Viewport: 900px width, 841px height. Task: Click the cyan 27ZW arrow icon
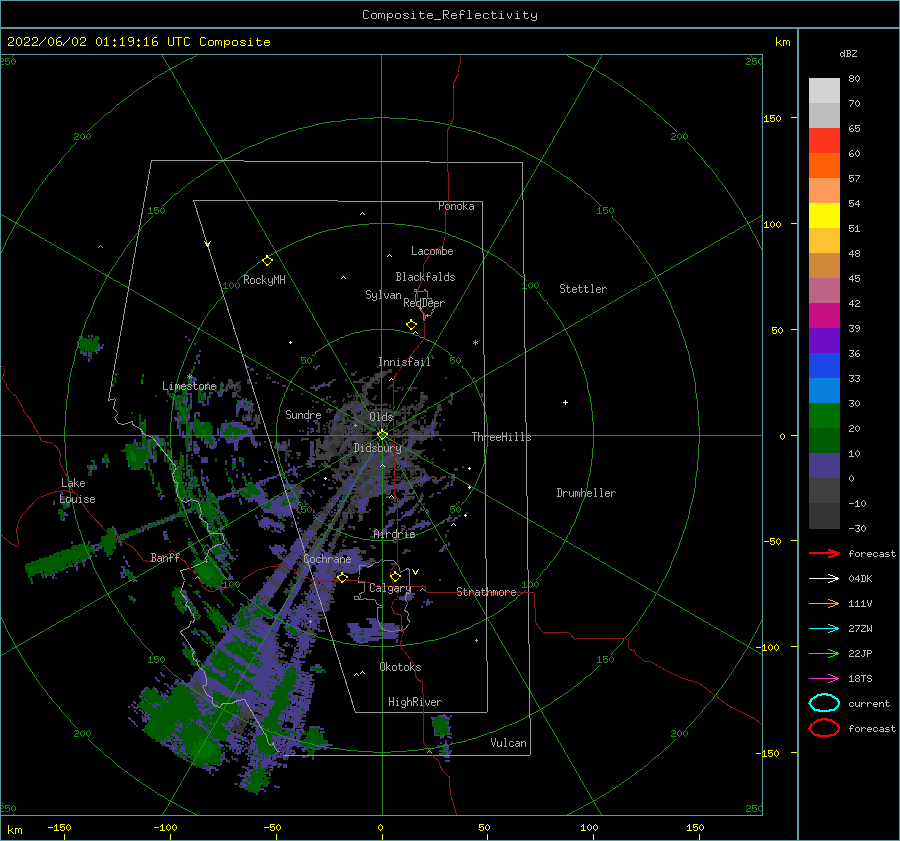pyautogui.click(x=824, y=629)
